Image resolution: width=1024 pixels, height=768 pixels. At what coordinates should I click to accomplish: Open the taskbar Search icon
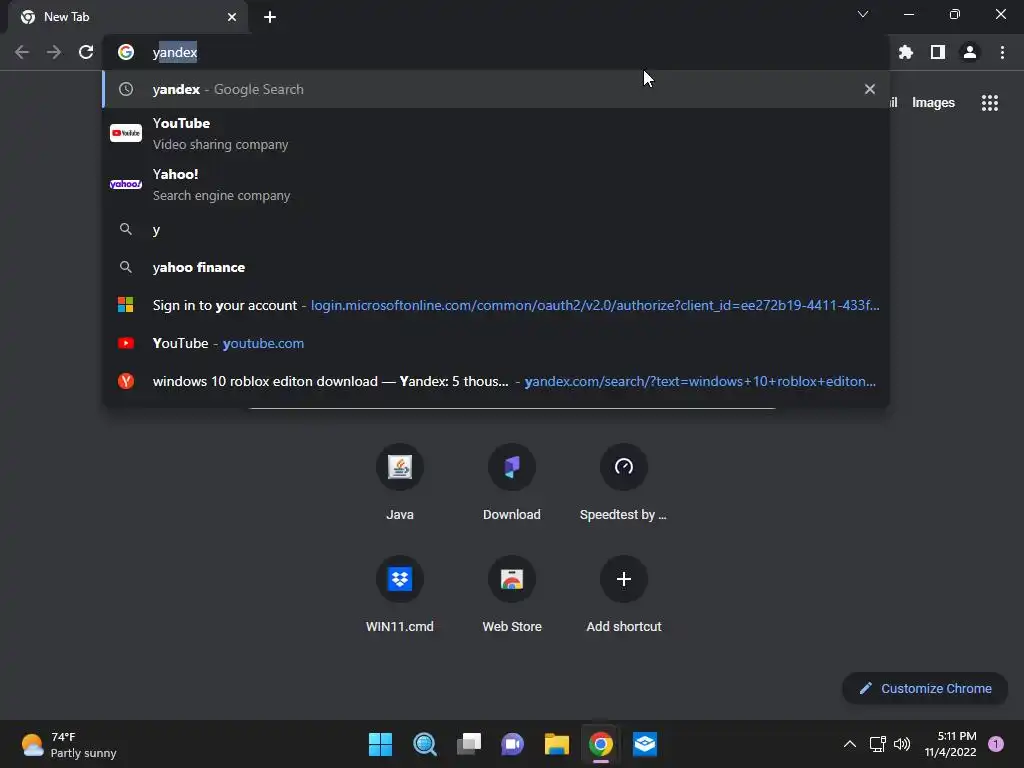coord(424,744)
